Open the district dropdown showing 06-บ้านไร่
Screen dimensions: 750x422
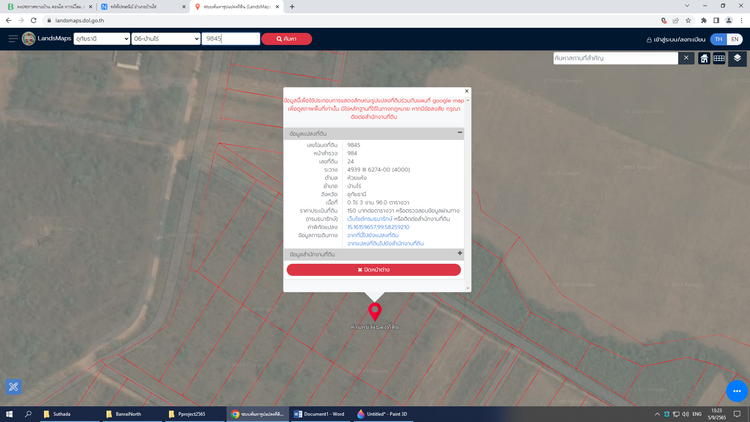[x=165, y=39]
